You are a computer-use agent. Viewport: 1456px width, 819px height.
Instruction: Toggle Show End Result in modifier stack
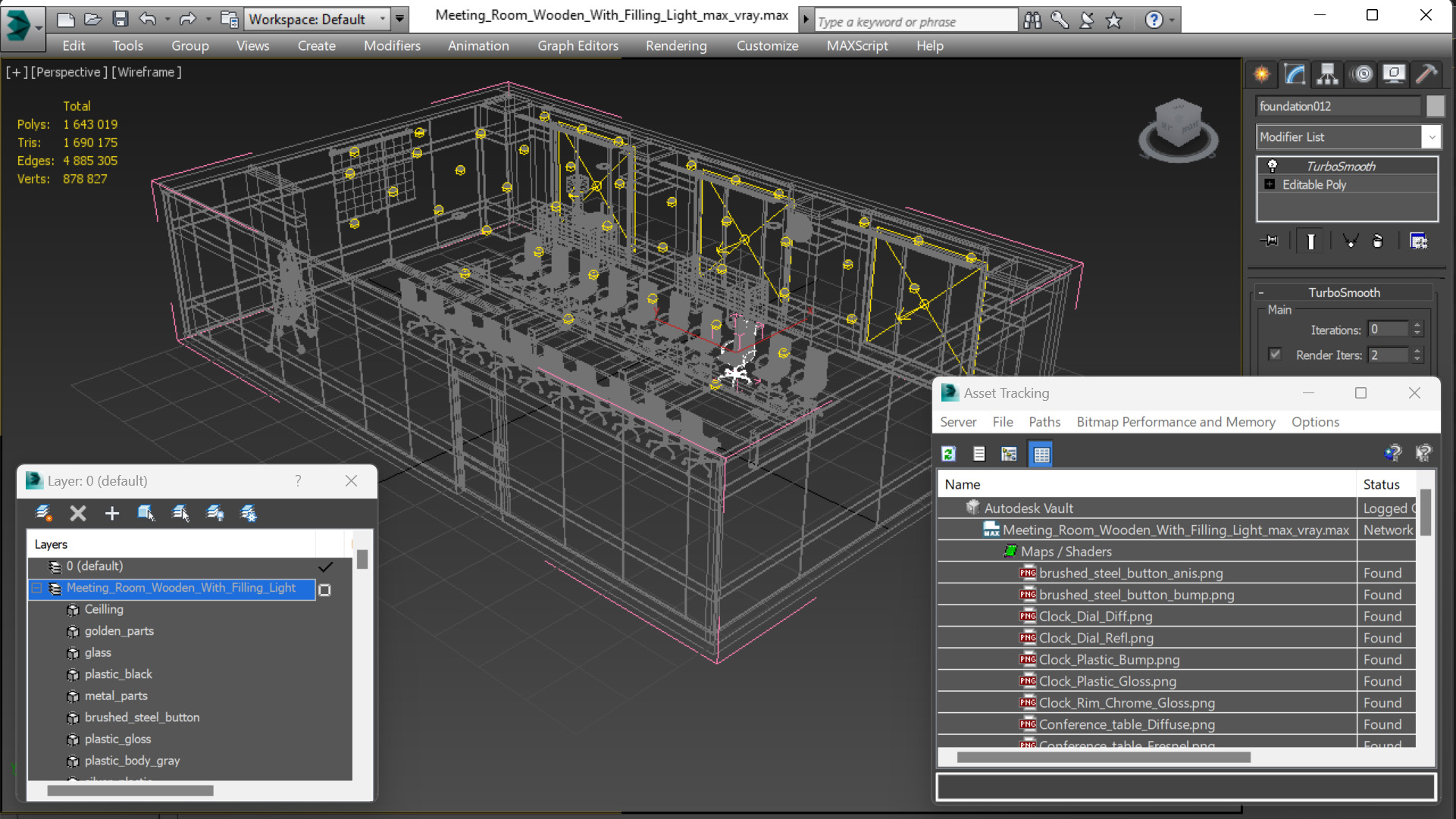coord(1310,241)
